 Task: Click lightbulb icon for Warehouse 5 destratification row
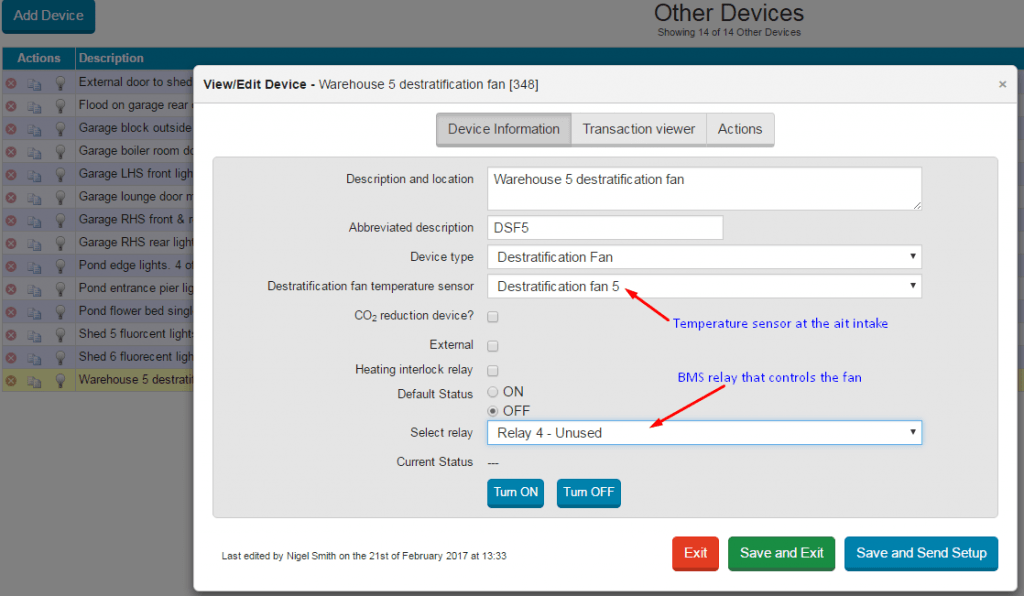coord(59,380)
